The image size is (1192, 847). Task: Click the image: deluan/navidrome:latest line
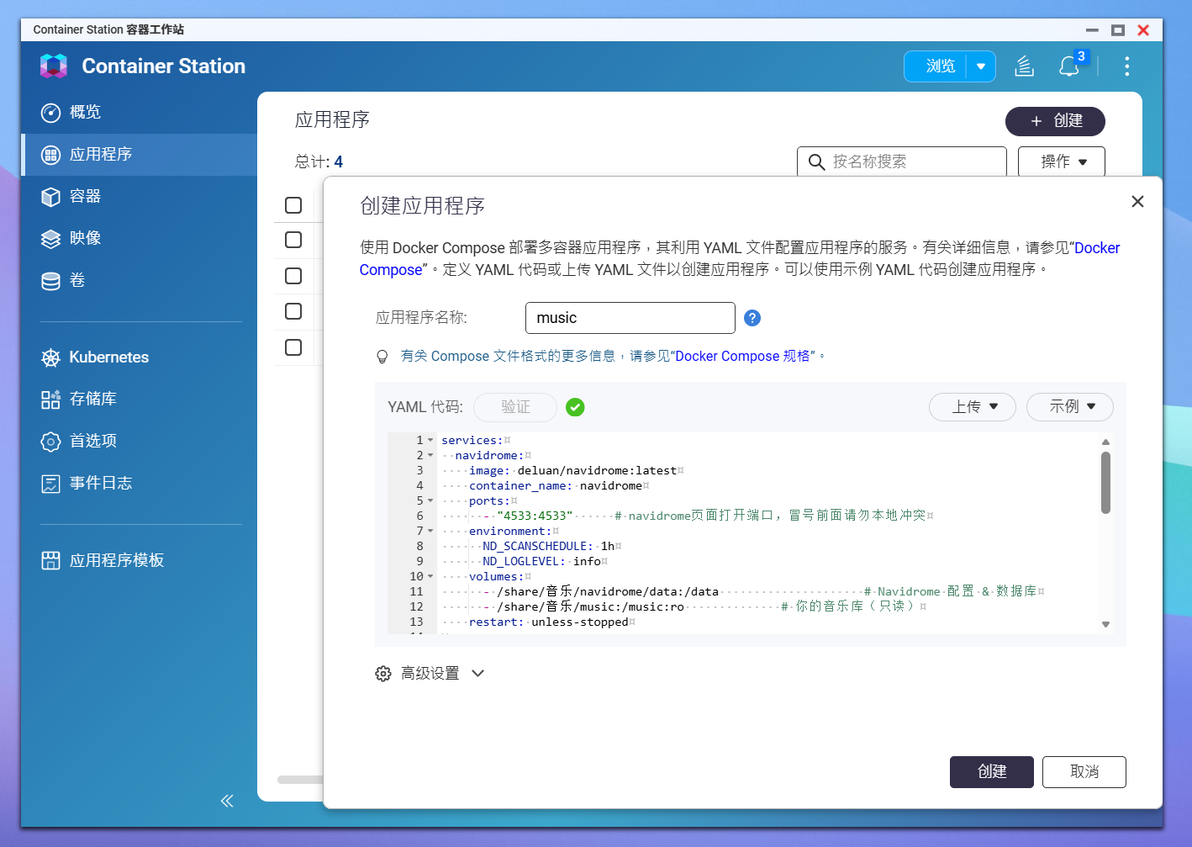click(572, 471)
